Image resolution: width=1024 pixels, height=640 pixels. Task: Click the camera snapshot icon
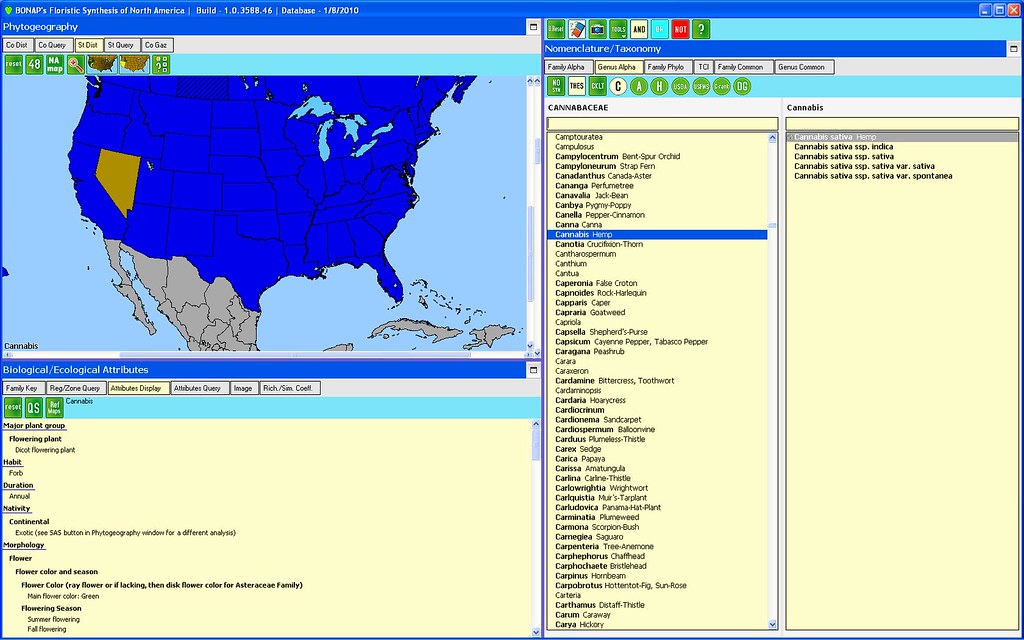pos(597,29)
